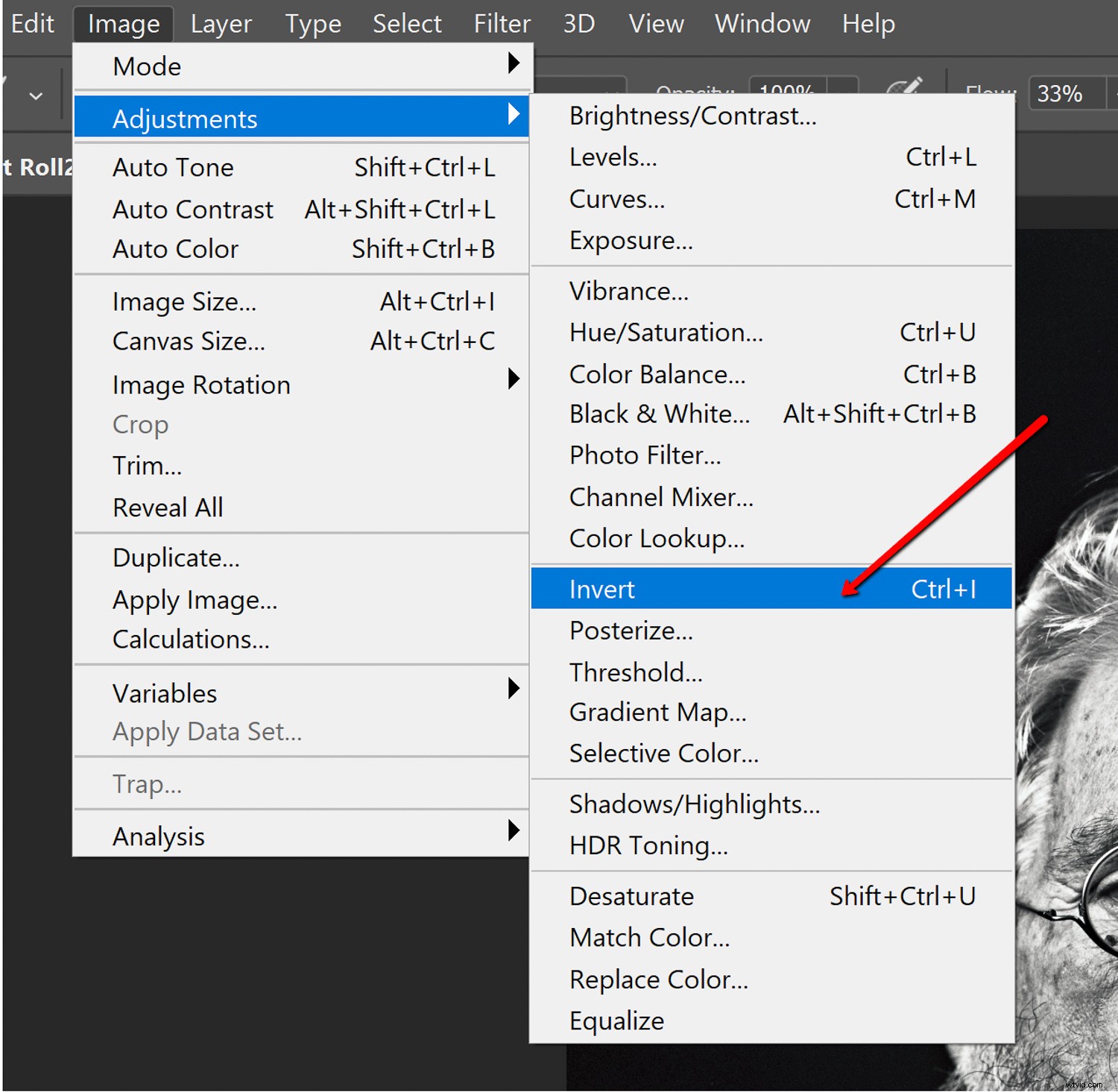Open the Black & White adjustment
This screenshot has height=1092, width=1118.
coord(659,414)
